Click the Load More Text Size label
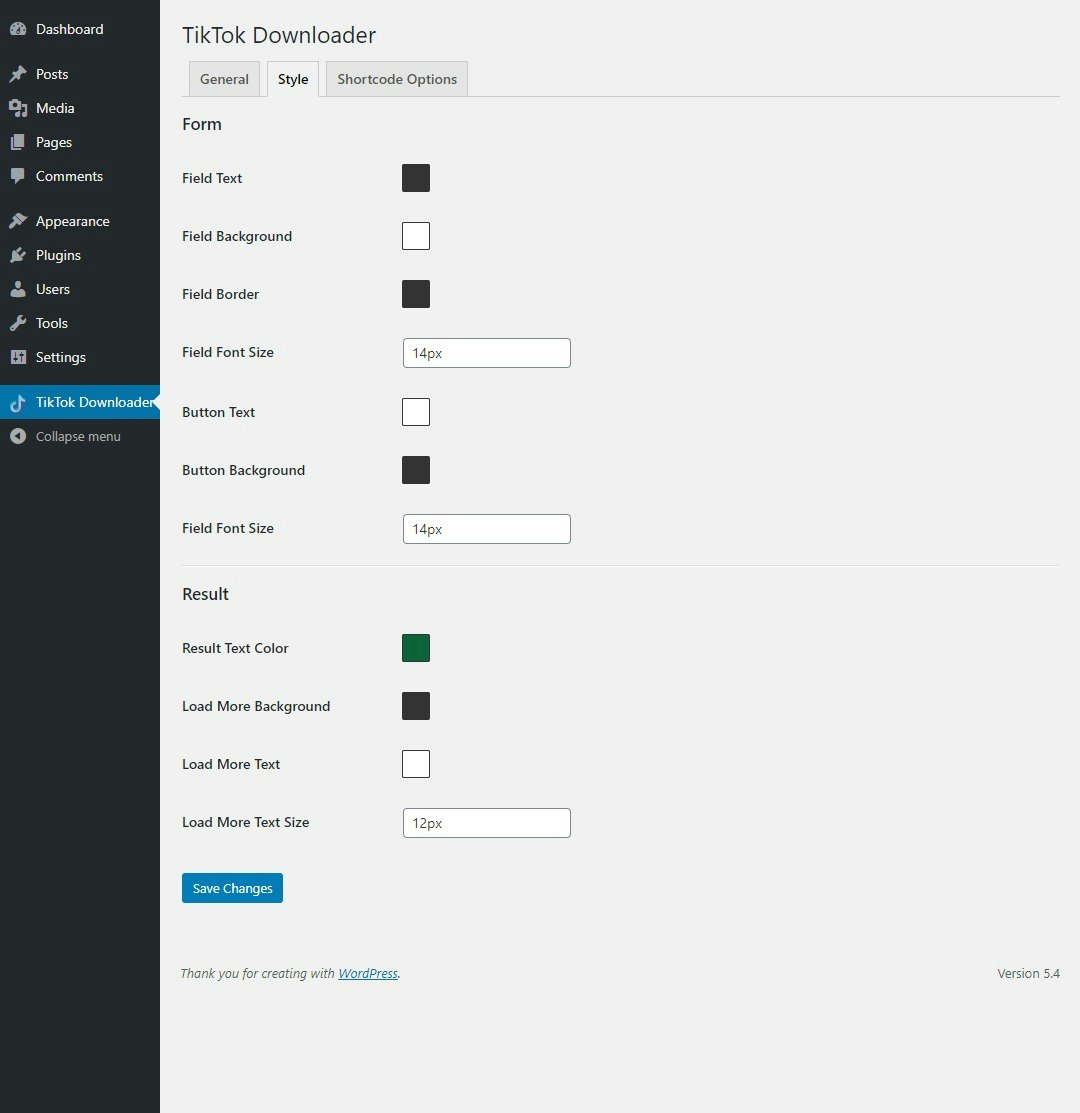1080x1113 pixels. click(x=246, y=822)
